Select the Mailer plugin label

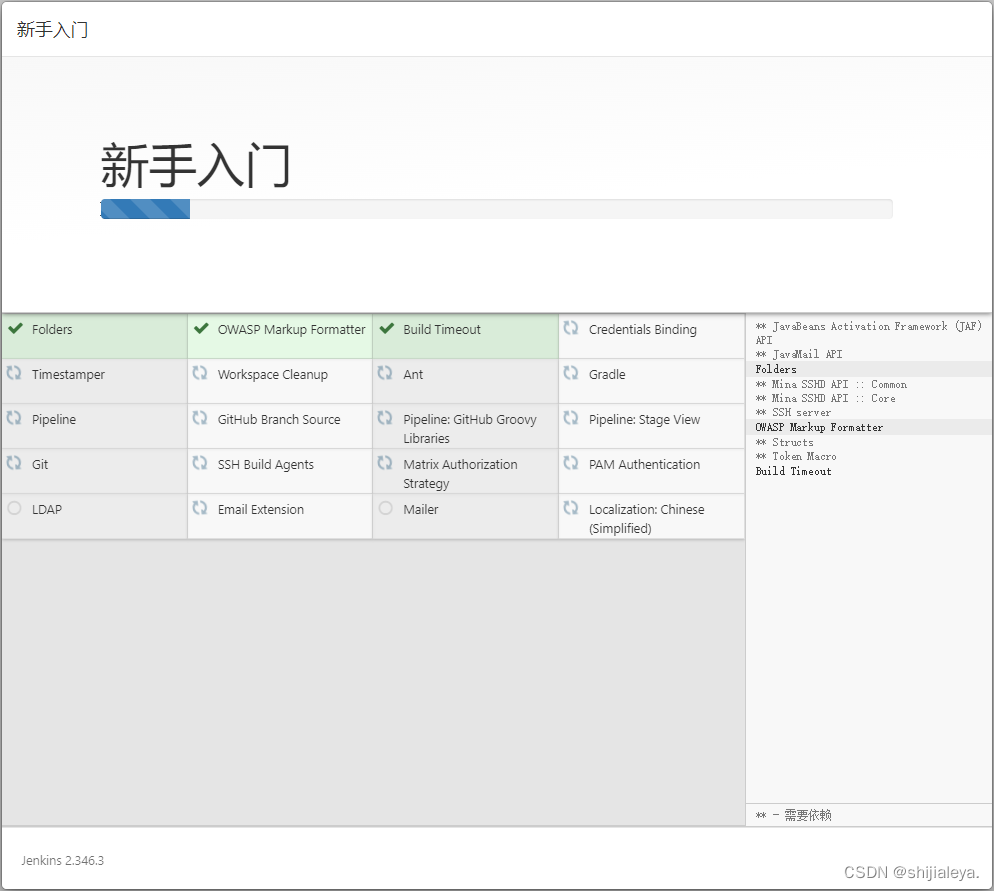[421, 510]
